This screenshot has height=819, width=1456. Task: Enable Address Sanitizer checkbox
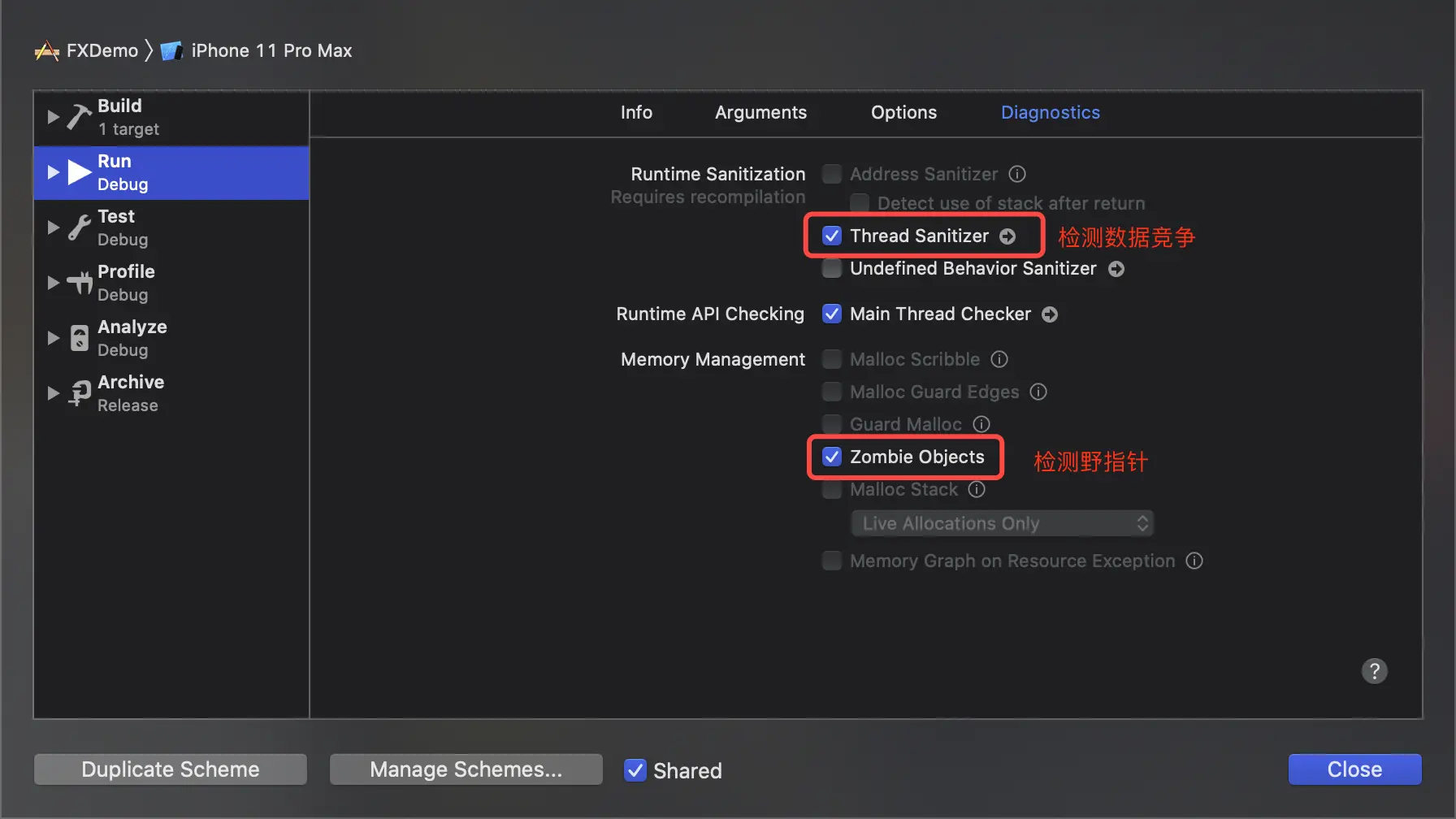point(832,174)
